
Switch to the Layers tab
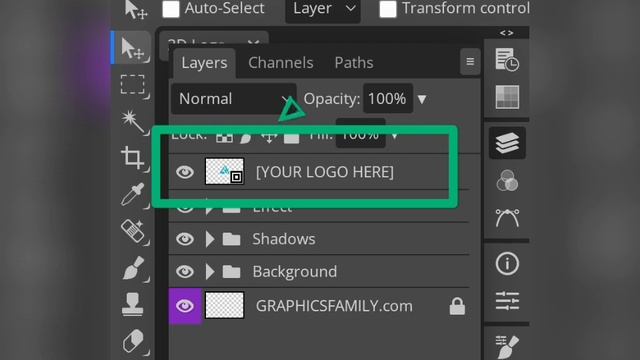point(204,63)
